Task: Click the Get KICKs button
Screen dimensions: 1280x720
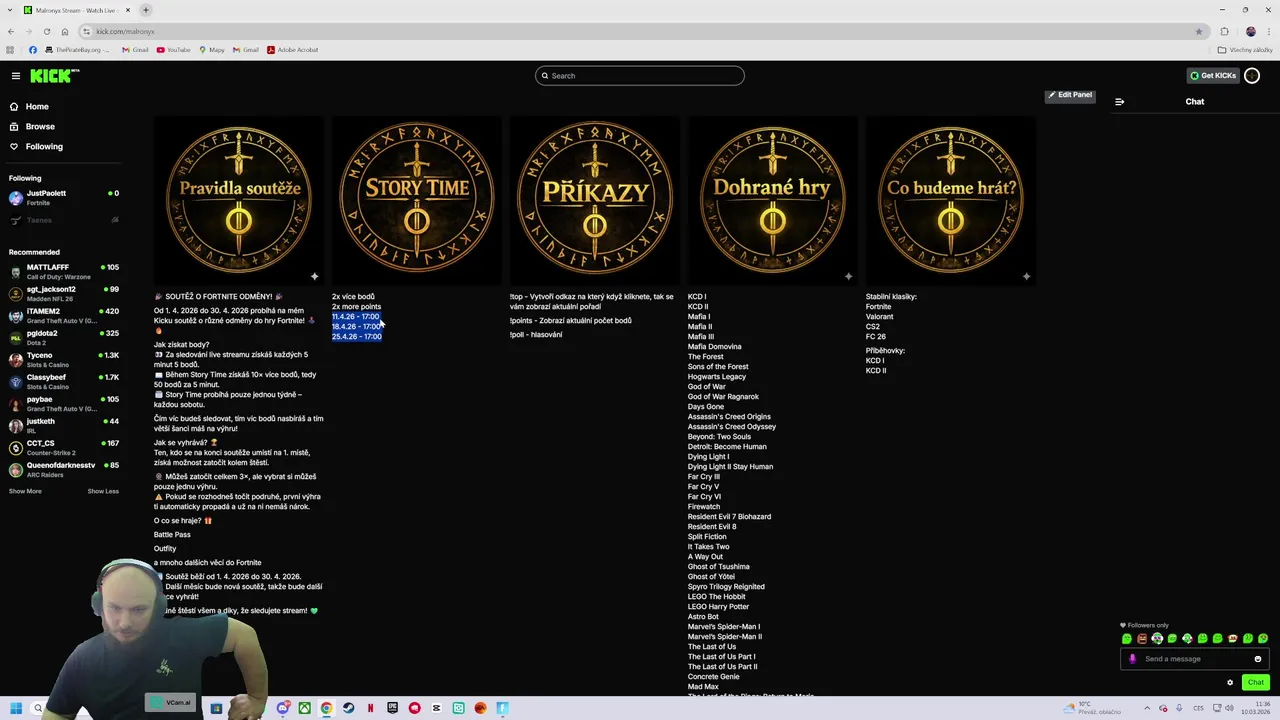Action: point(1213,76)
